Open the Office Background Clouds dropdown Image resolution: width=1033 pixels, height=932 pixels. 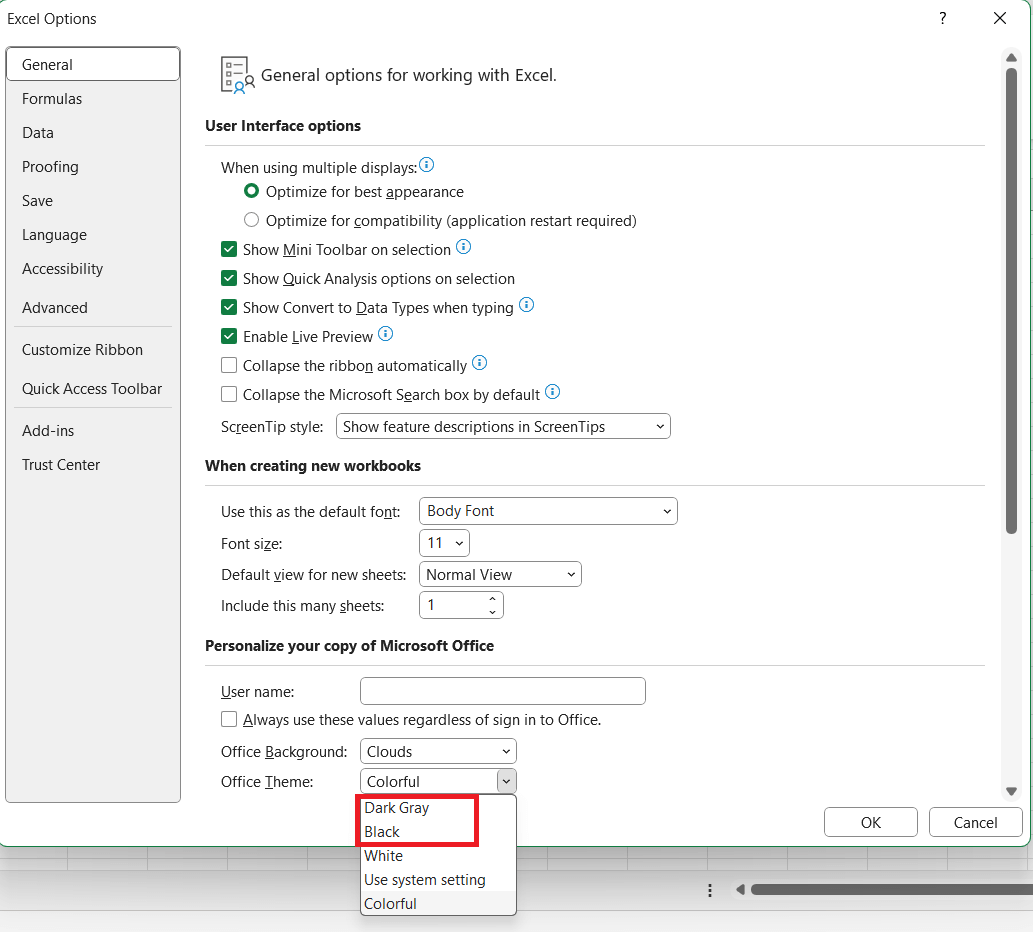coord(438,752)
